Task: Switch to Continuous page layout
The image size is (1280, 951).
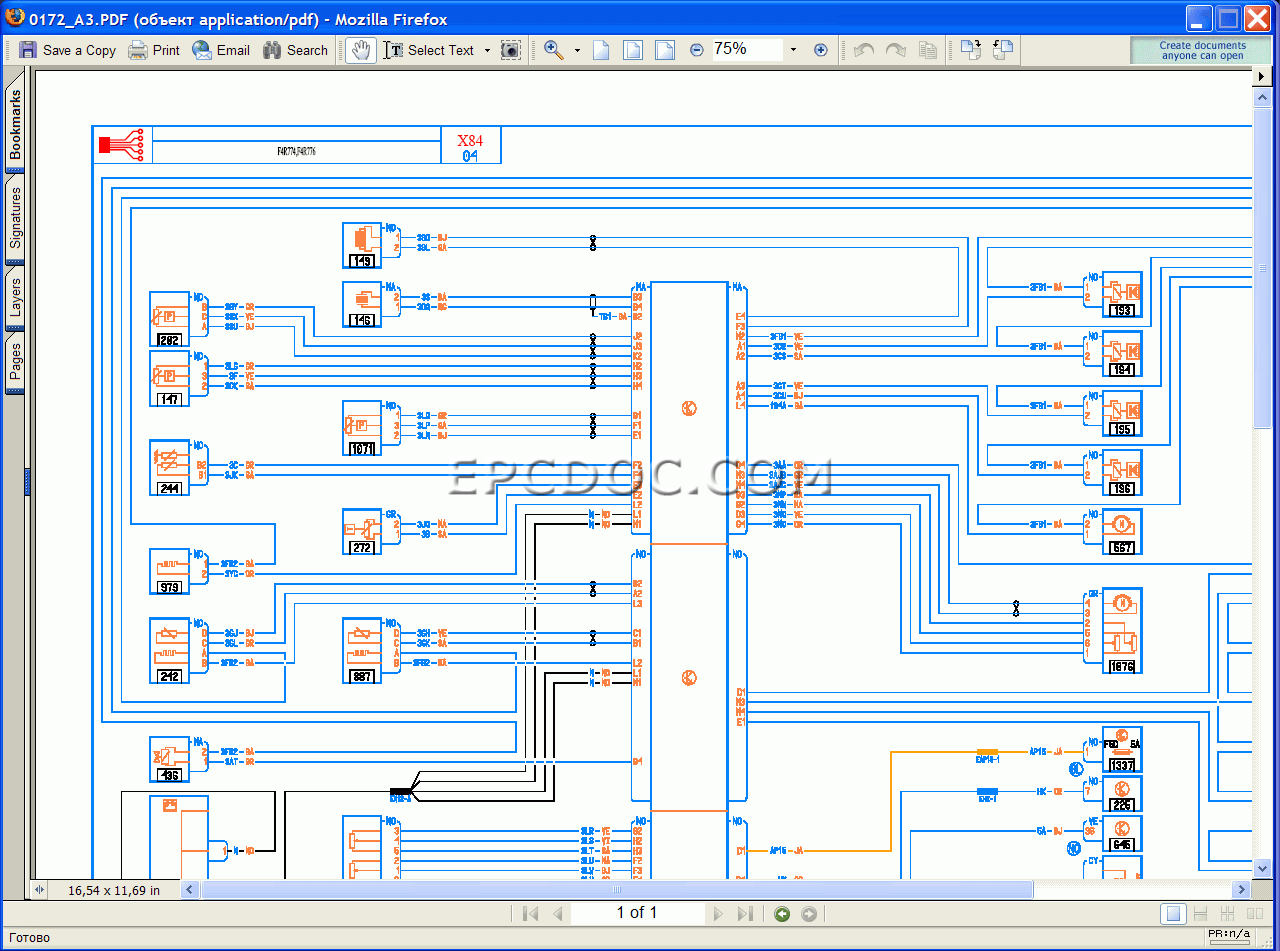Action: 1201,913
